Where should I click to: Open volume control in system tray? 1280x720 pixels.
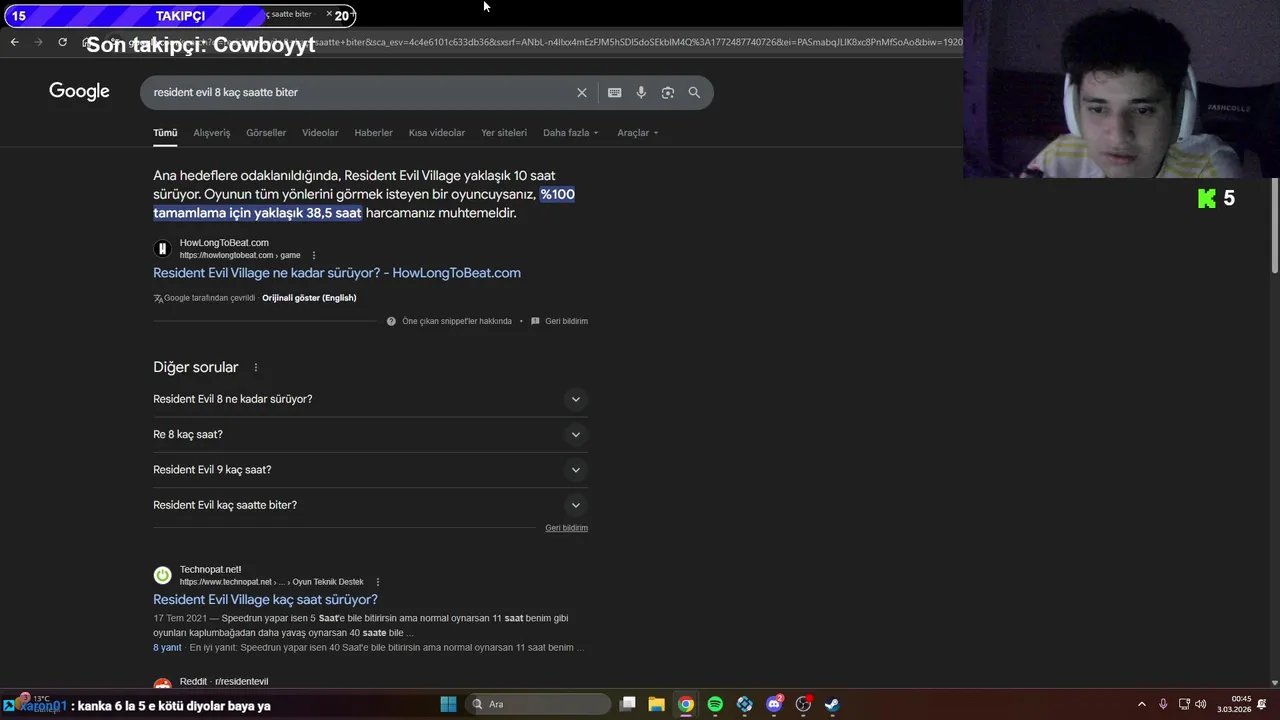(1200, 704)
